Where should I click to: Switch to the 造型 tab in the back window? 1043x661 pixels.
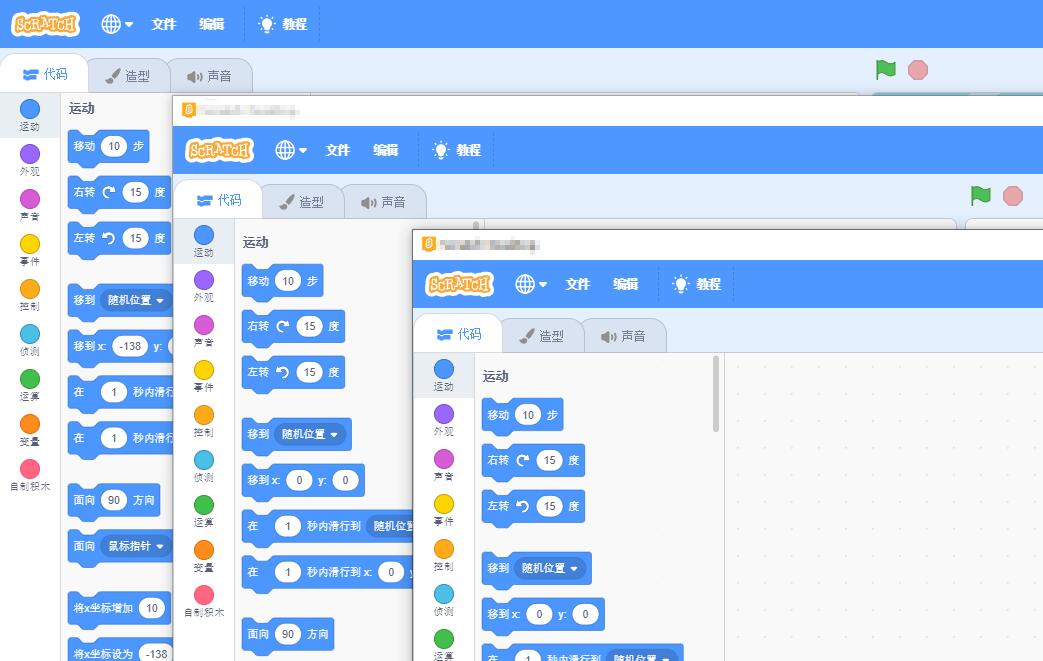pyautogui.click(x=128, y=76)
